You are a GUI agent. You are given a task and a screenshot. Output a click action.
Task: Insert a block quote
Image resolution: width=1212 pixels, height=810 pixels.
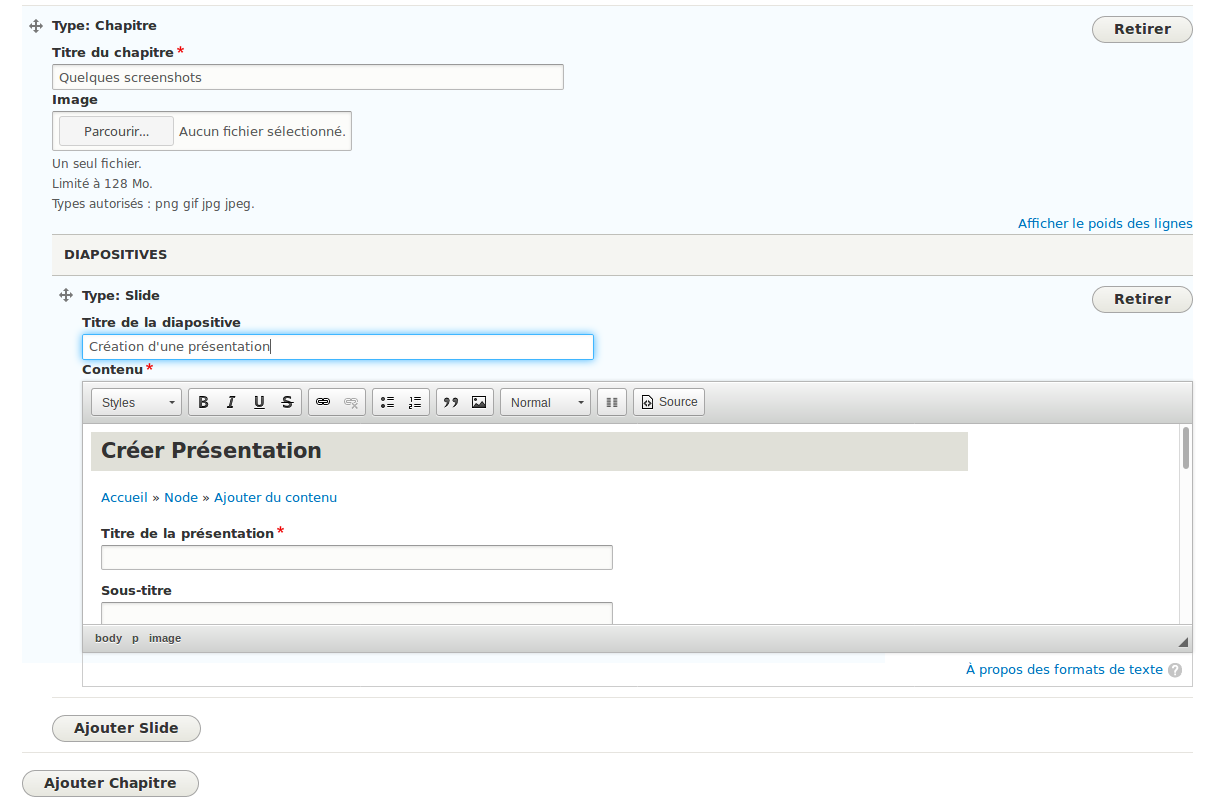coord(451,402)
